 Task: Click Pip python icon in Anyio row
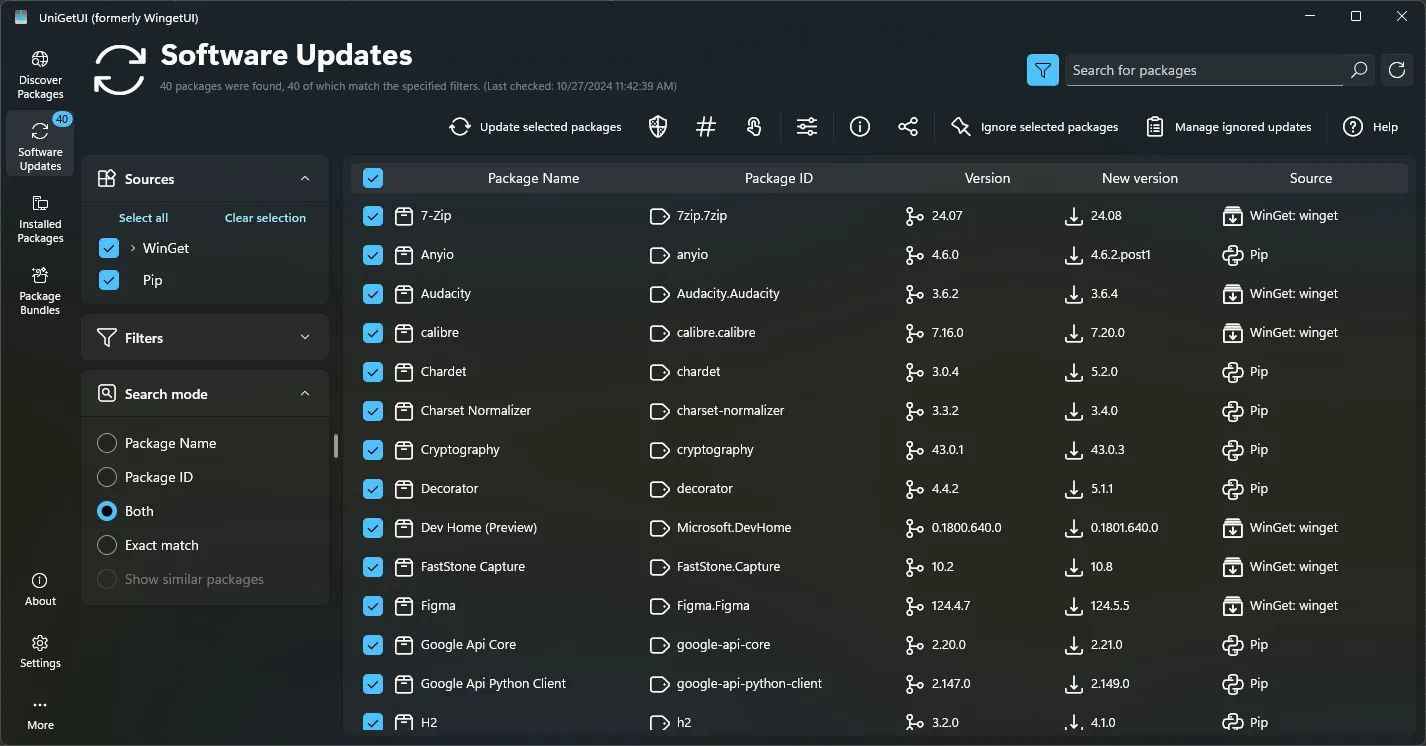1233,255
